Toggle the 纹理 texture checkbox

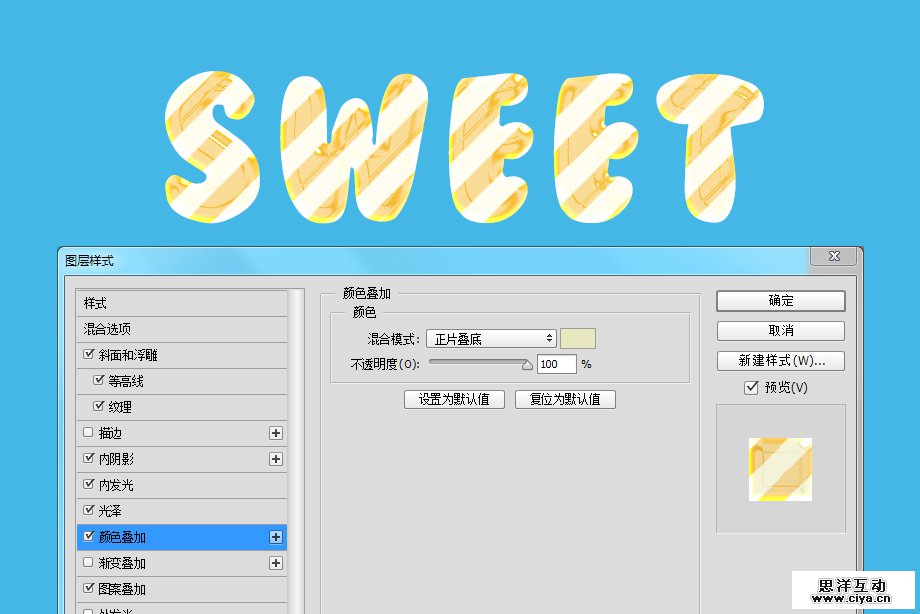tap(98, 406)
